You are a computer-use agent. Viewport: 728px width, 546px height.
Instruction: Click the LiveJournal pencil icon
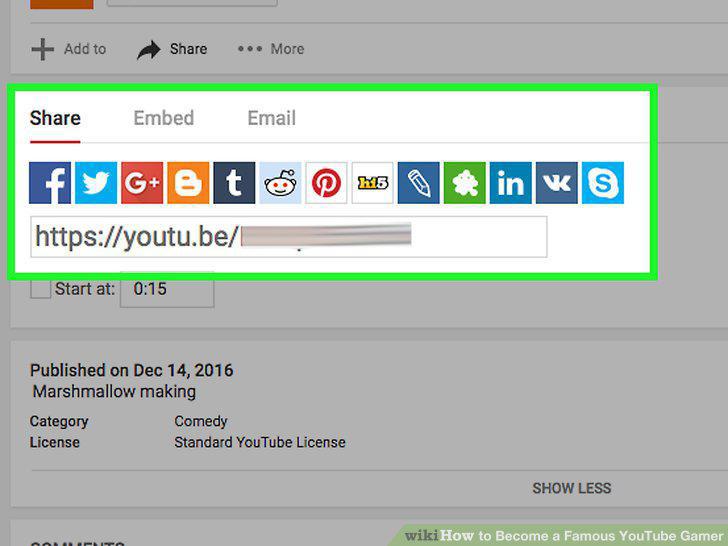pos(418,182)
